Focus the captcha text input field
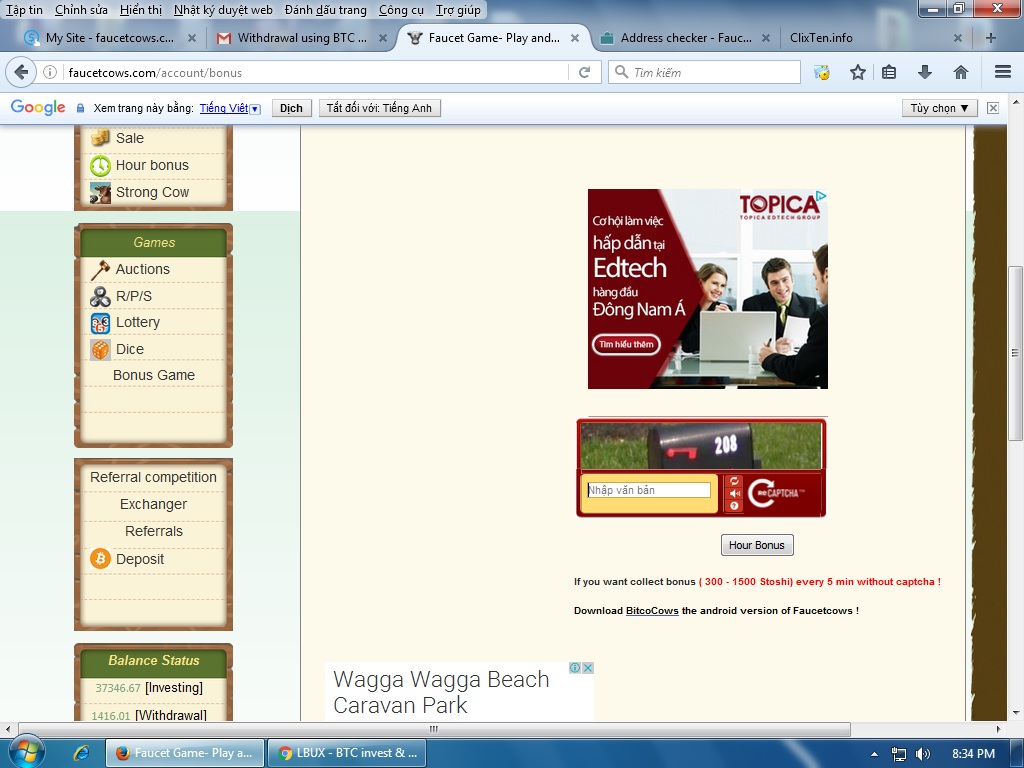This screenshot has width=1024, height=768. pyautogui.click(x=648, y=490)
